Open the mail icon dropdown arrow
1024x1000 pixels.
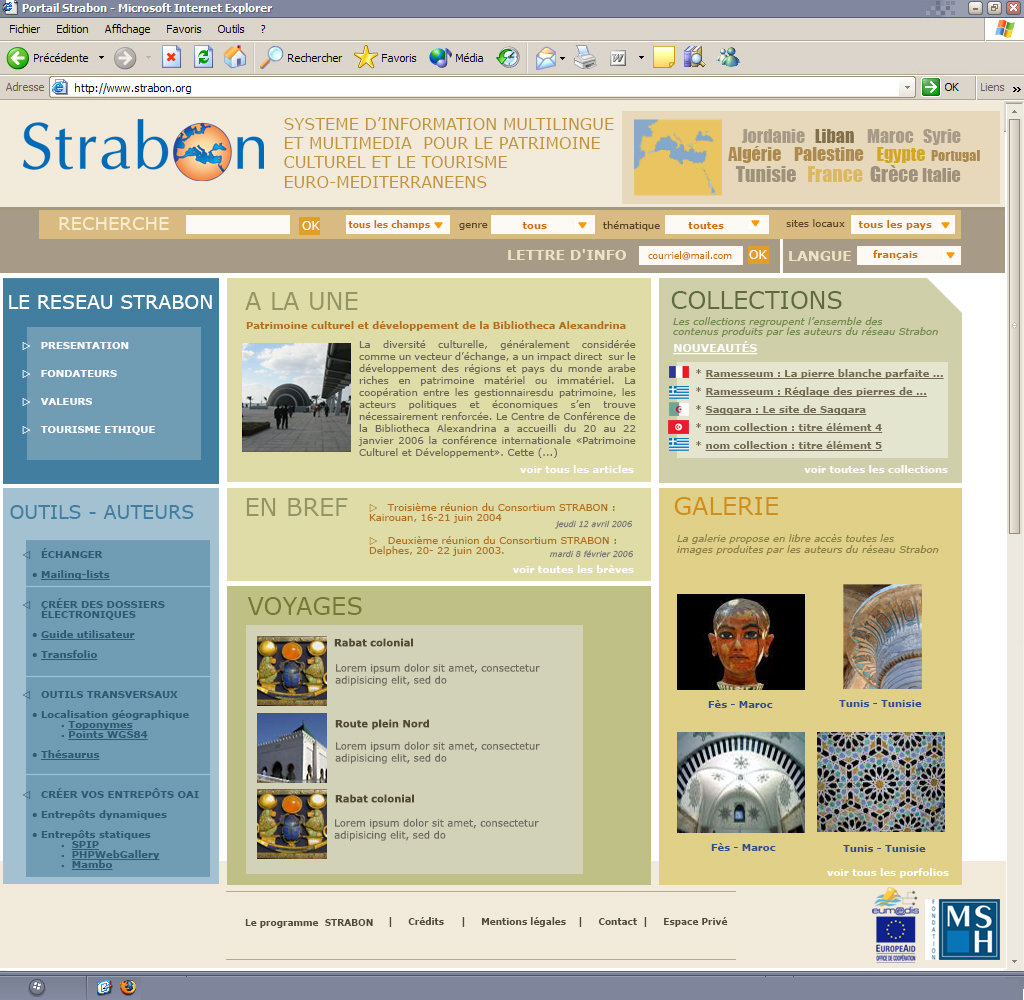(x=562, y=58)
